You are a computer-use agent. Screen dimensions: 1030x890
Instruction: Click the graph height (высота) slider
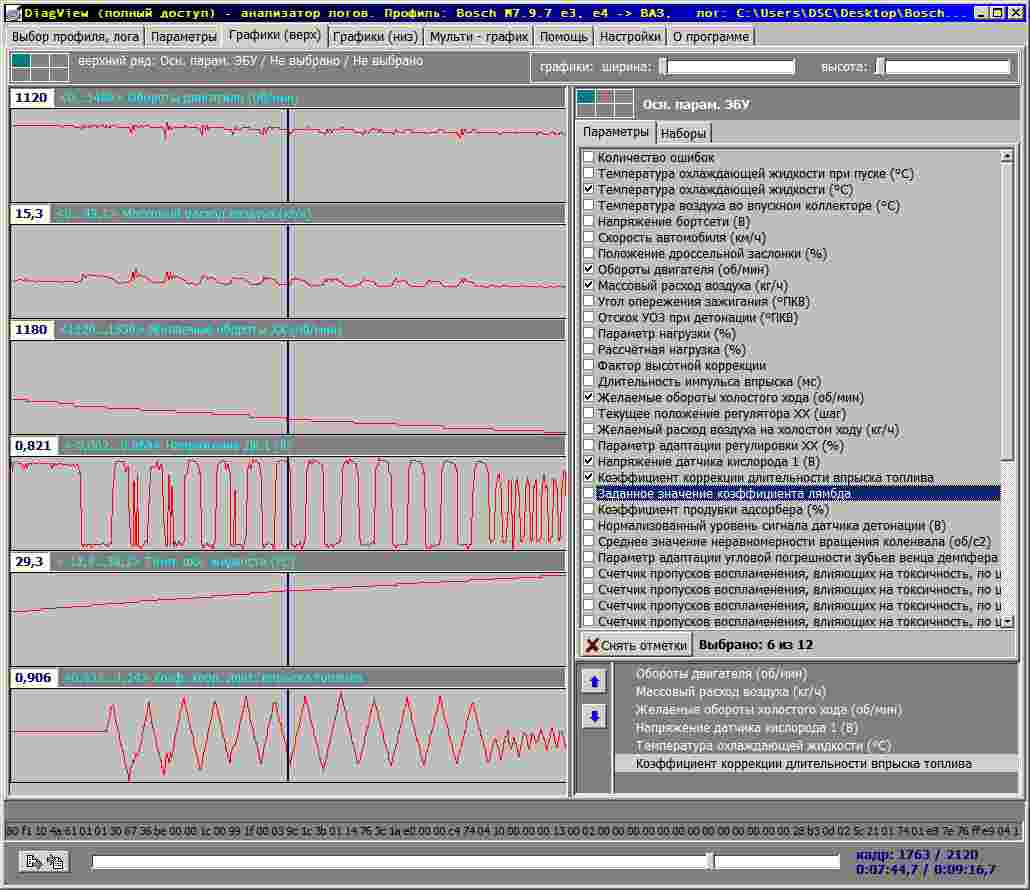pos(944,67)
